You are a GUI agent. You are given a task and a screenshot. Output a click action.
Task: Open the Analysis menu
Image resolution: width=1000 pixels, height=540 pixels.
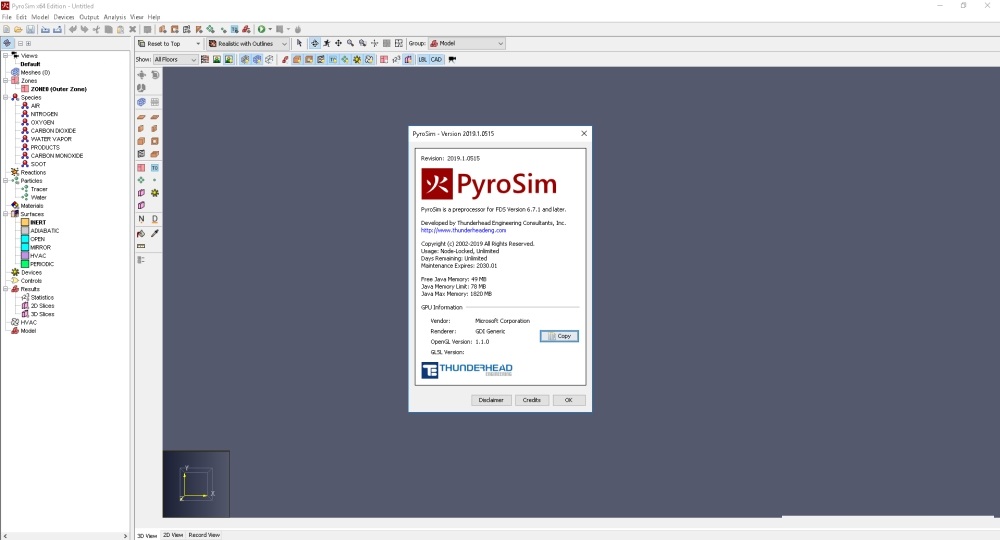(115, 17)
